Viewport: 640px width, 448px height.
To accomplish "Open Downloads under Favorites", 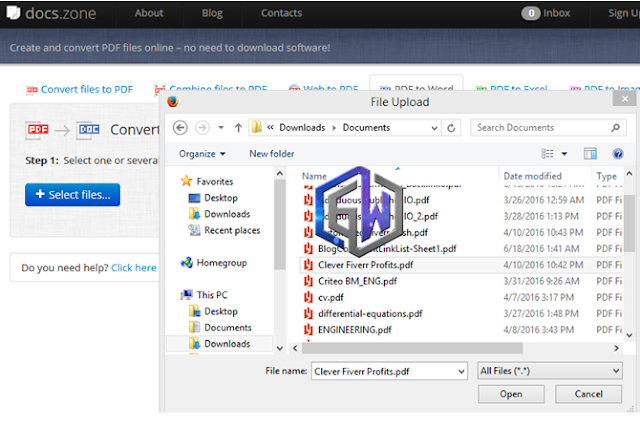I will [227, 214].
